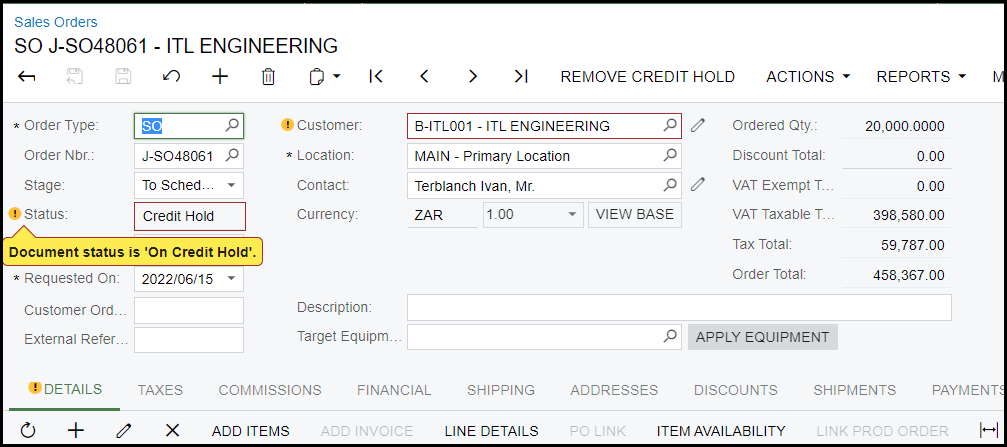Expand the currency rate dropdown
The image size is (1007, 447).
tap(572, 215)
